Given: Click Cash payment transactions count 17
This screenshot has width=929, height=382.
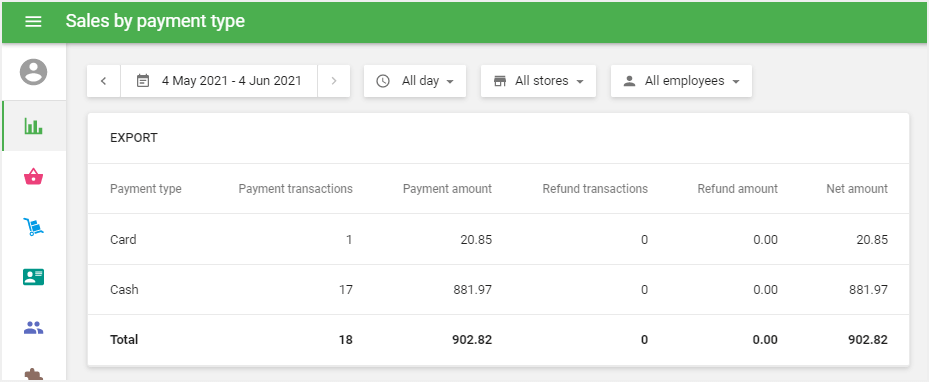Looking at the screenshot, I should click(347, 290).
